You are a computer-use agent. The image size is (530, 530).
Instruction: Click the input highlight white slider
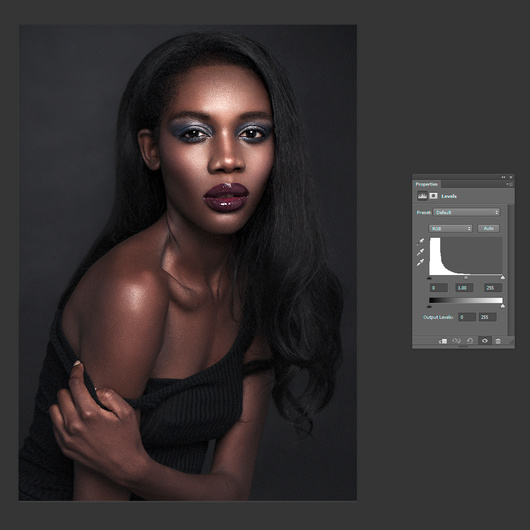point(503,278)
